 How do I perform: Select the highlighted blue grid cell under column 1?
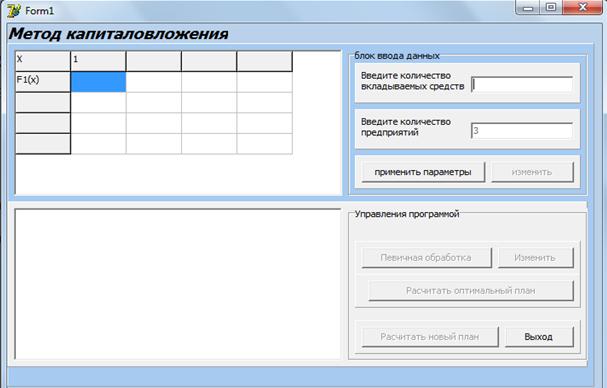tap(98, 82)
